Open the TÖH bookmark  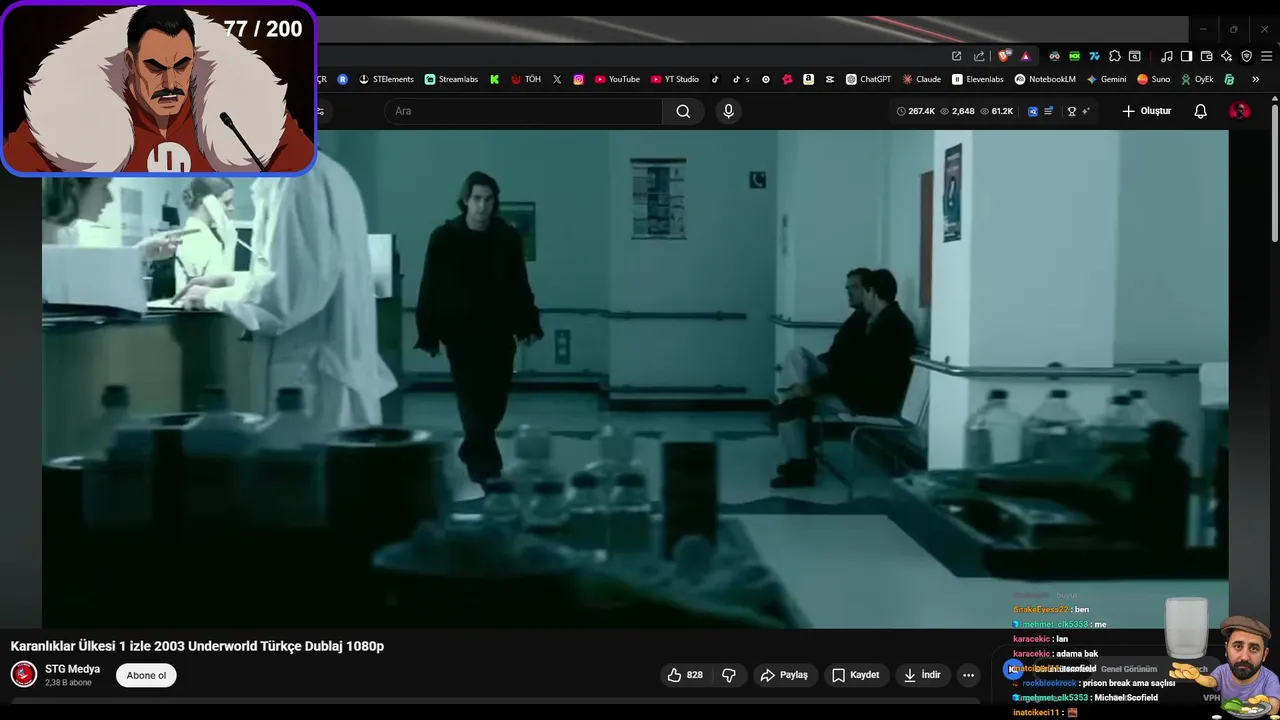click(526, 79)
